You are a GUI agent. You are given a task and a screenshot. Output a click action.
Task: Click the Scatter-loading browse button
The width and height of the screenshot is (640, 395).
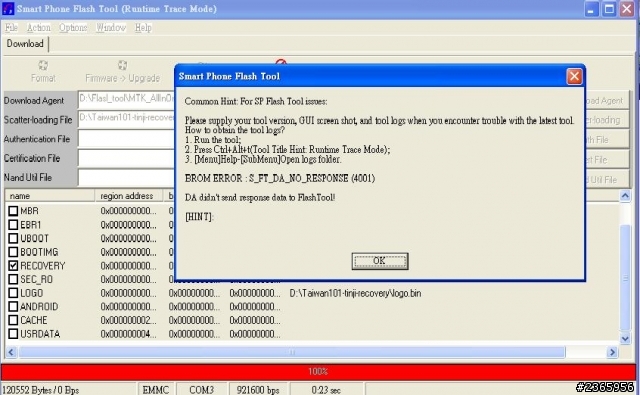[607, 120]
